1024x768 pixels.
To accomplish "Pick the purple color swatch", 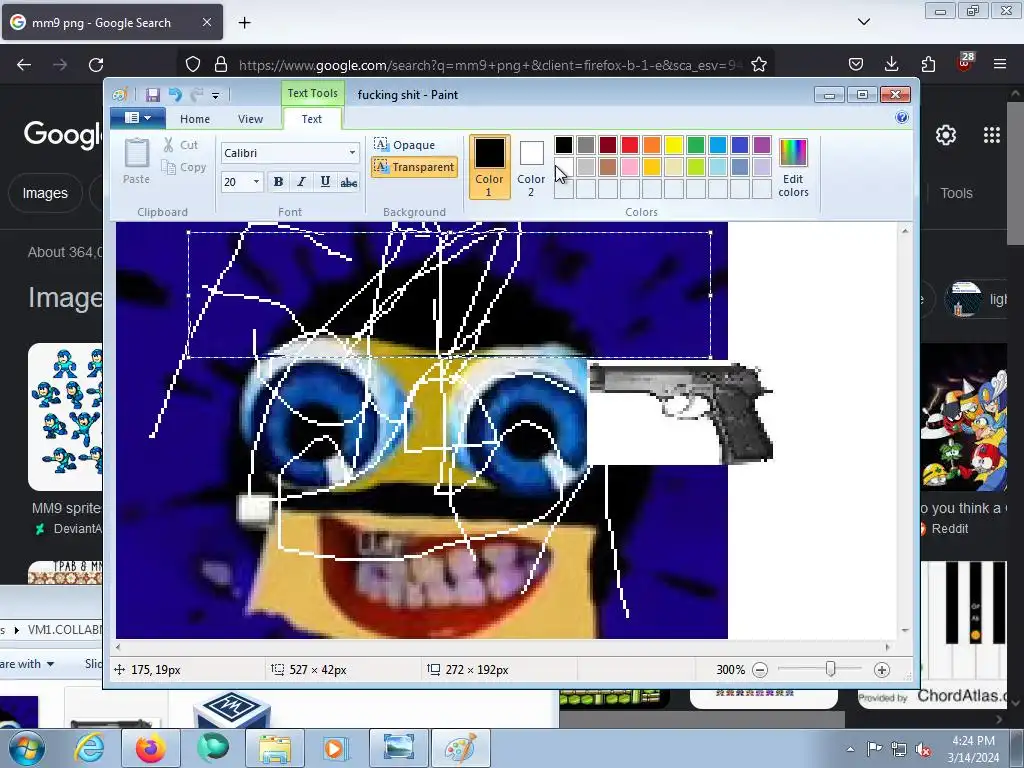I will pyautogui.click(x=761, y=144).
